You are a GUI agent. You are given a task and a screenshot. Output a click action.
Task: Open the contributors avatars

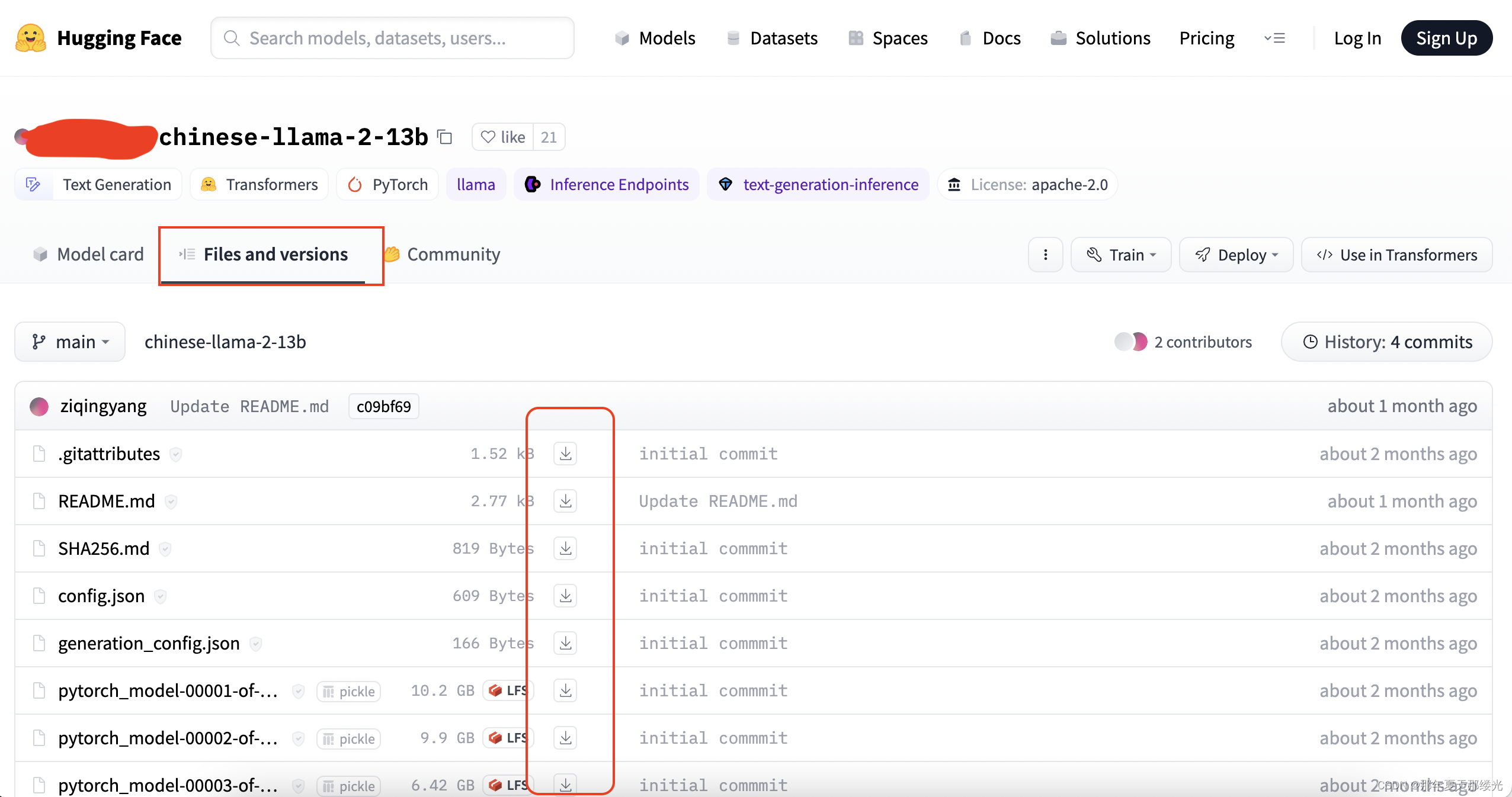coord(1131,342)
